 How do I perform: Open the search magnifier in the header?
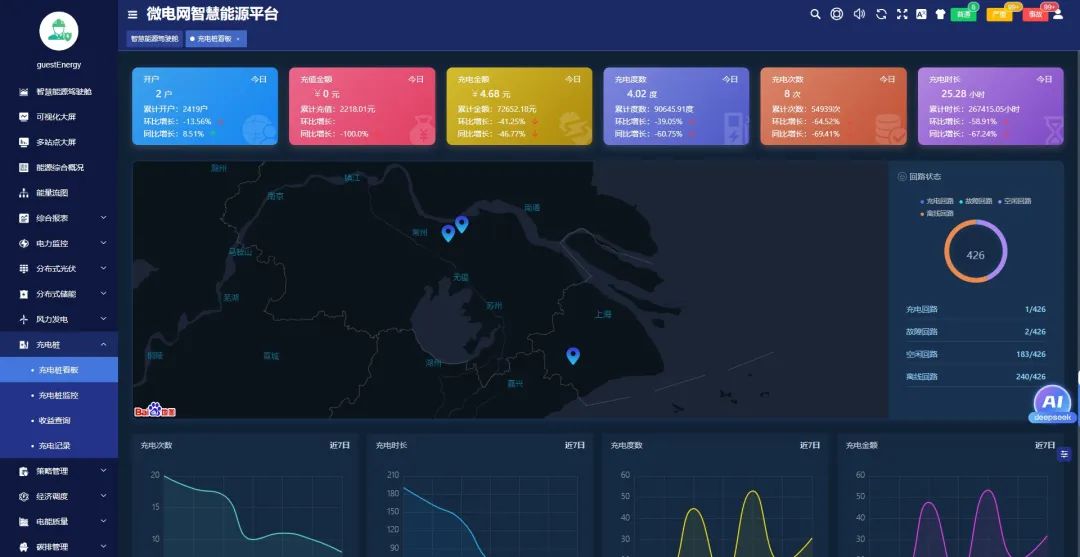[816, 14]
